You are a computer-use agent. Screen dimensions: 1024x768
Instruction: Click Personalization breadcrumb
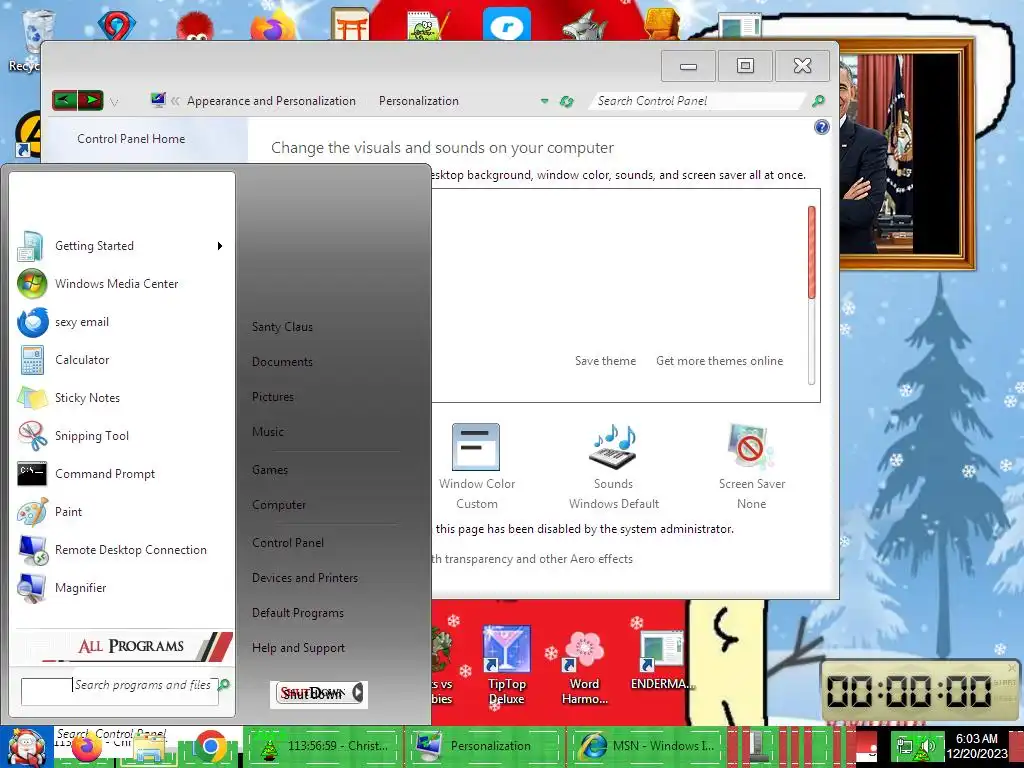(419, 101)
